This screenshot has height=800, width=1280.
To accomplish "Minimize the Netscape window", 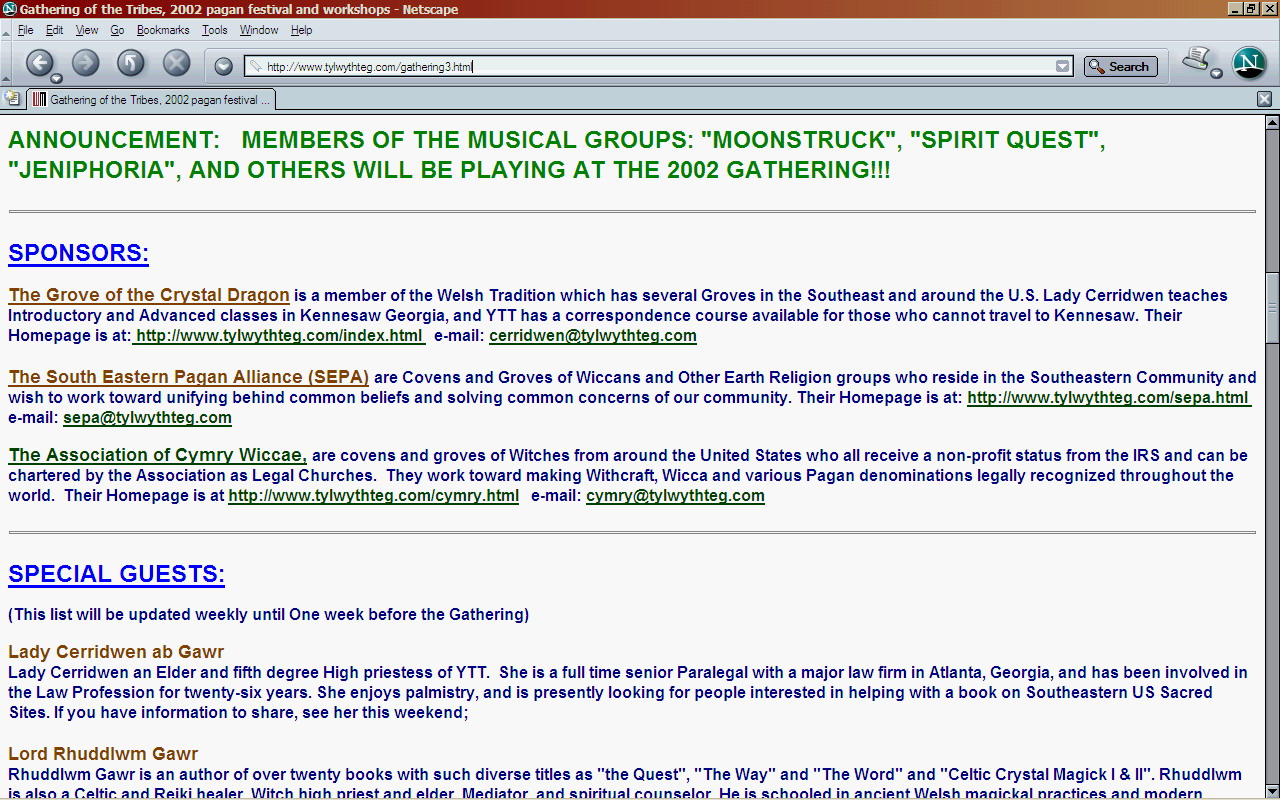I will [1235, 9].
